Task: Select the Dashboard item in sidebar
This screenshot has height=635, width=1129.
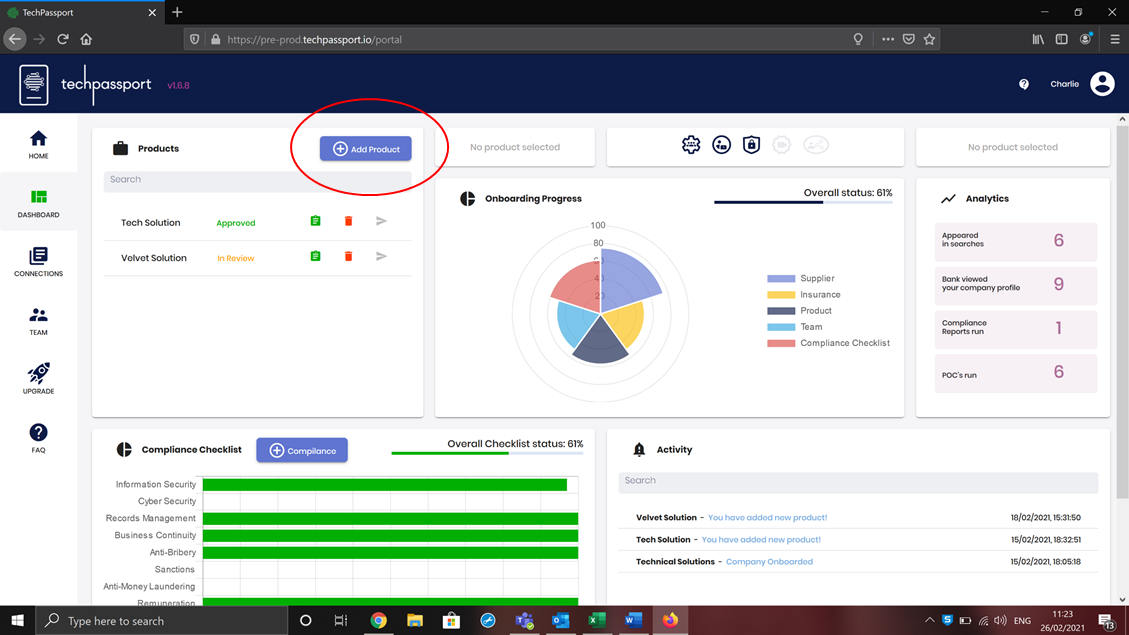Action: tap(38, 203)
